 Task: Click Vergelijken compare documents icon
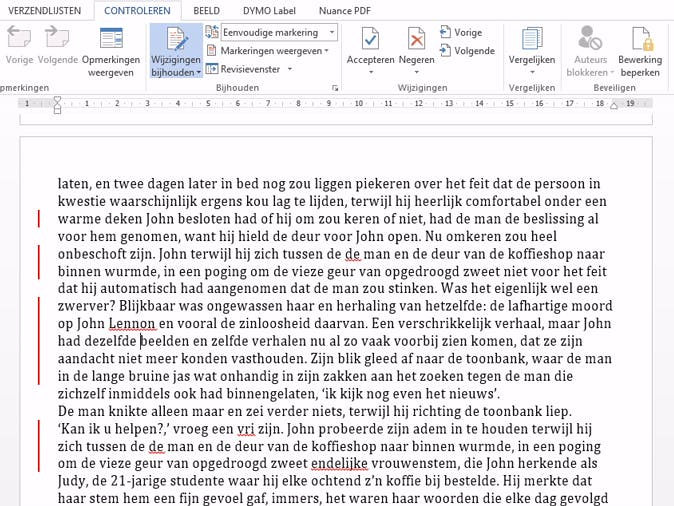pos(532,39)
